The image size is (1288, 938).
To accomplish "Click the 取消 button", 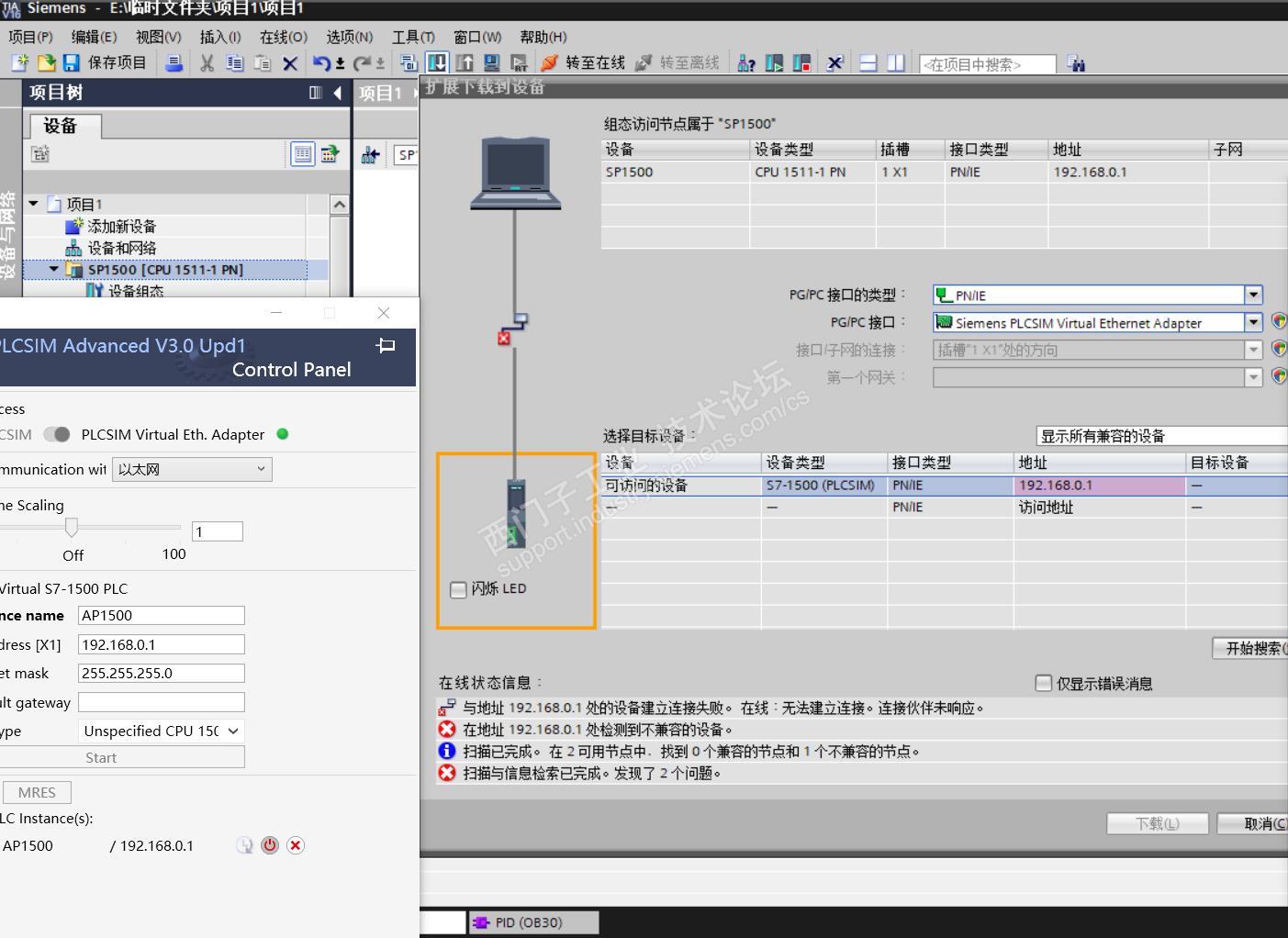I will tap(1253, 823).
